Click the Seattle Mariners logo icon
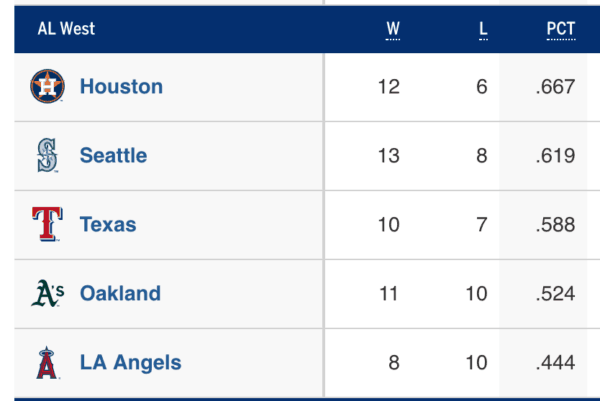 click(x=47, y=156)
